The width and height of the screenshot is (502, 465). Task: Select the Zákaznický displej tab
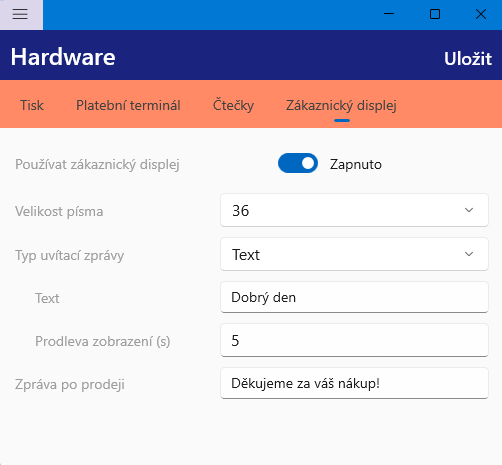pyautogui.click(x=341, y=106)
